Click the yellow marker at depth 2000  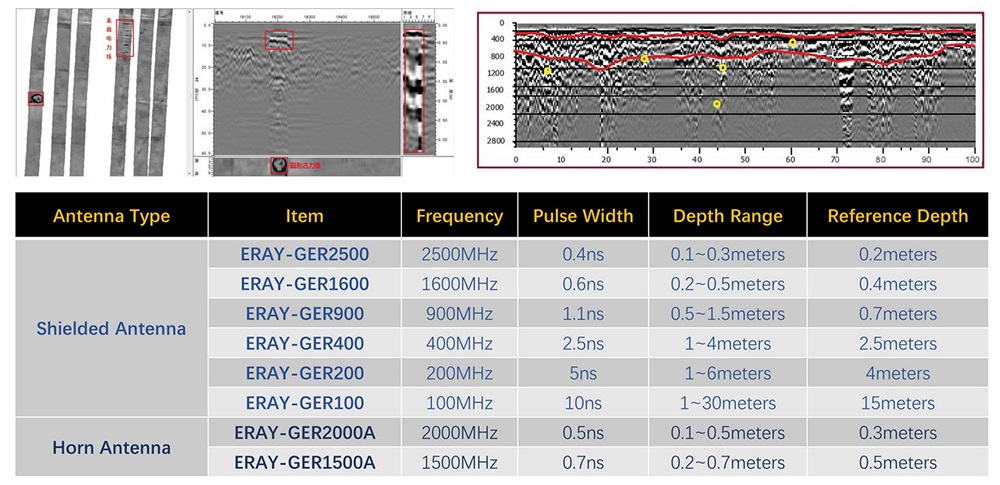pyautogui.click(x=717, y=104)
